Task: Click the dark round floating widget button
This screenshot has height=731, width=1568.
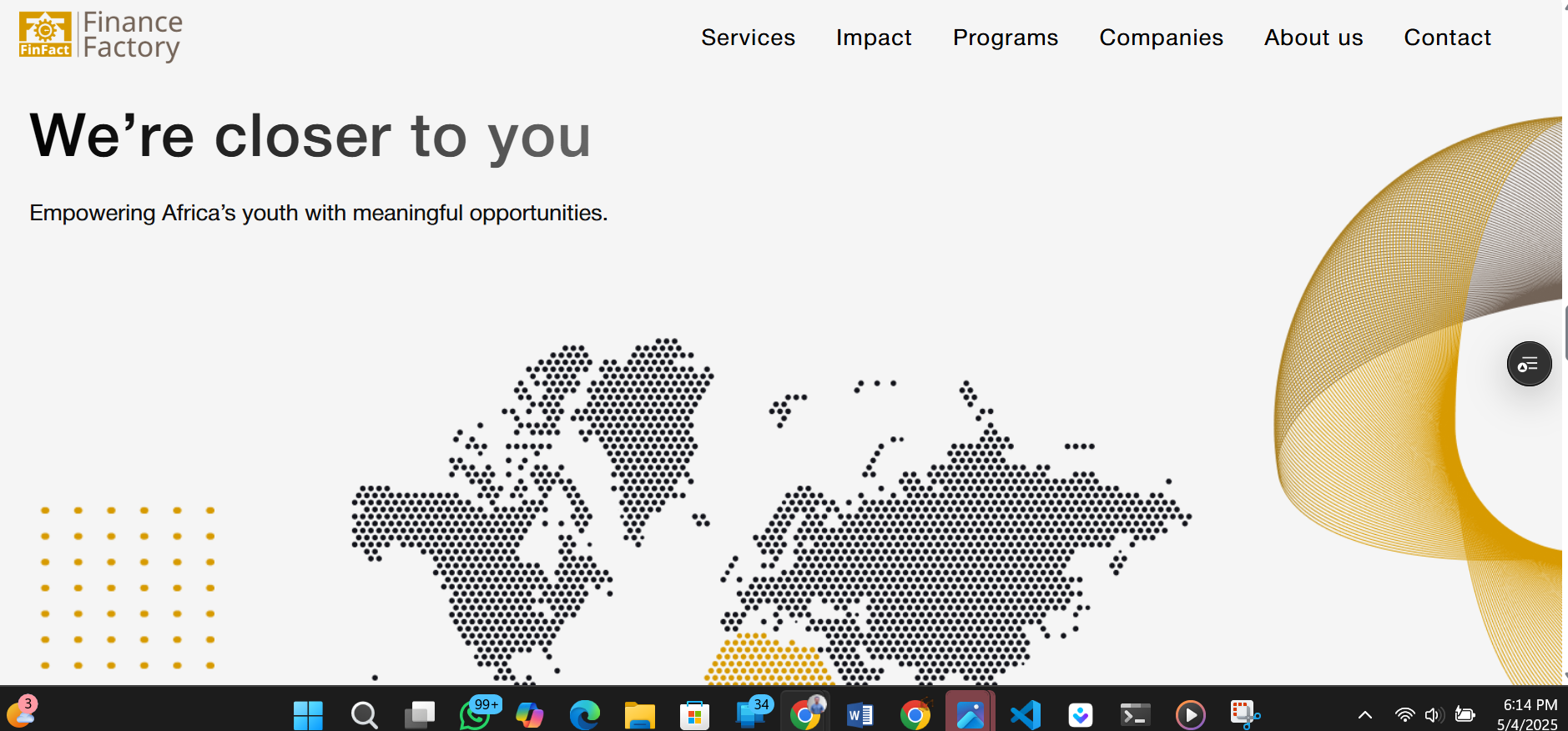Action: (1529, 365)
